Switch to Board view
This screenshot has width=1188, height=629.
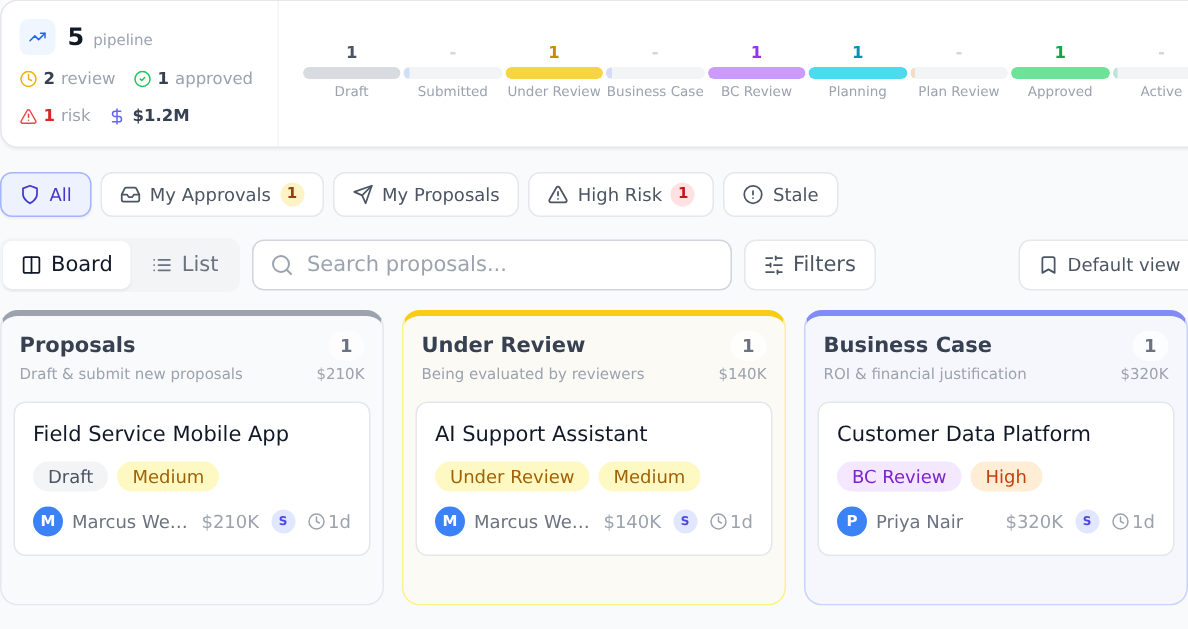67,264
